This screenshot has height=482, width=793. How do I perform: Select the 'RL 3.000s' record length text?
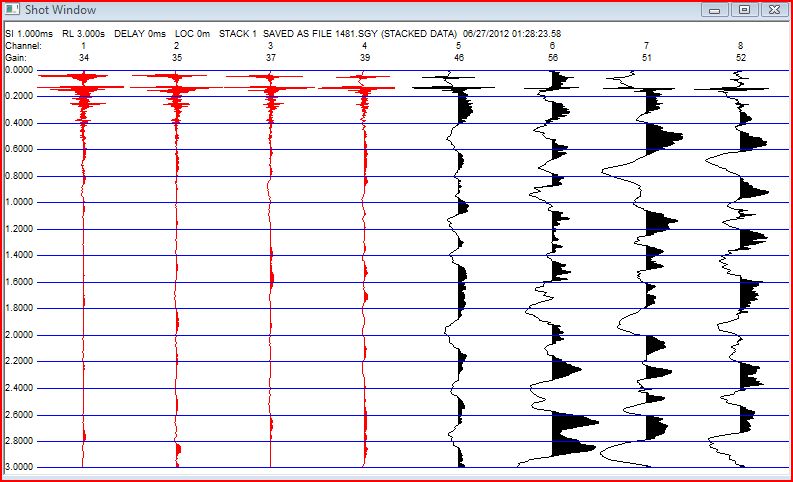coord(83,34)
